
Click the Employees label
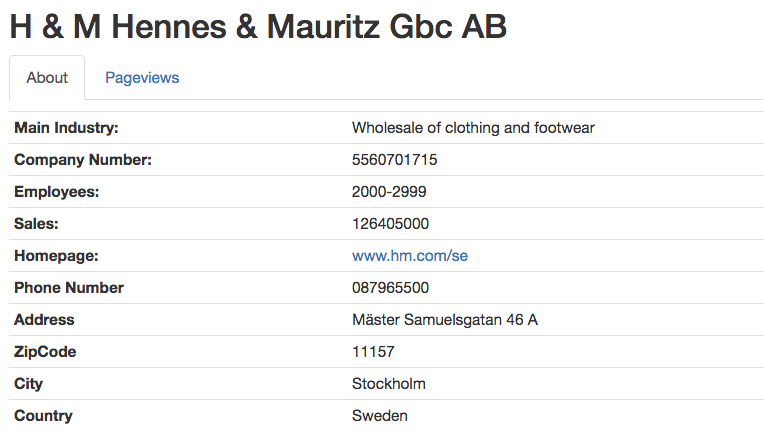[57, 192]
